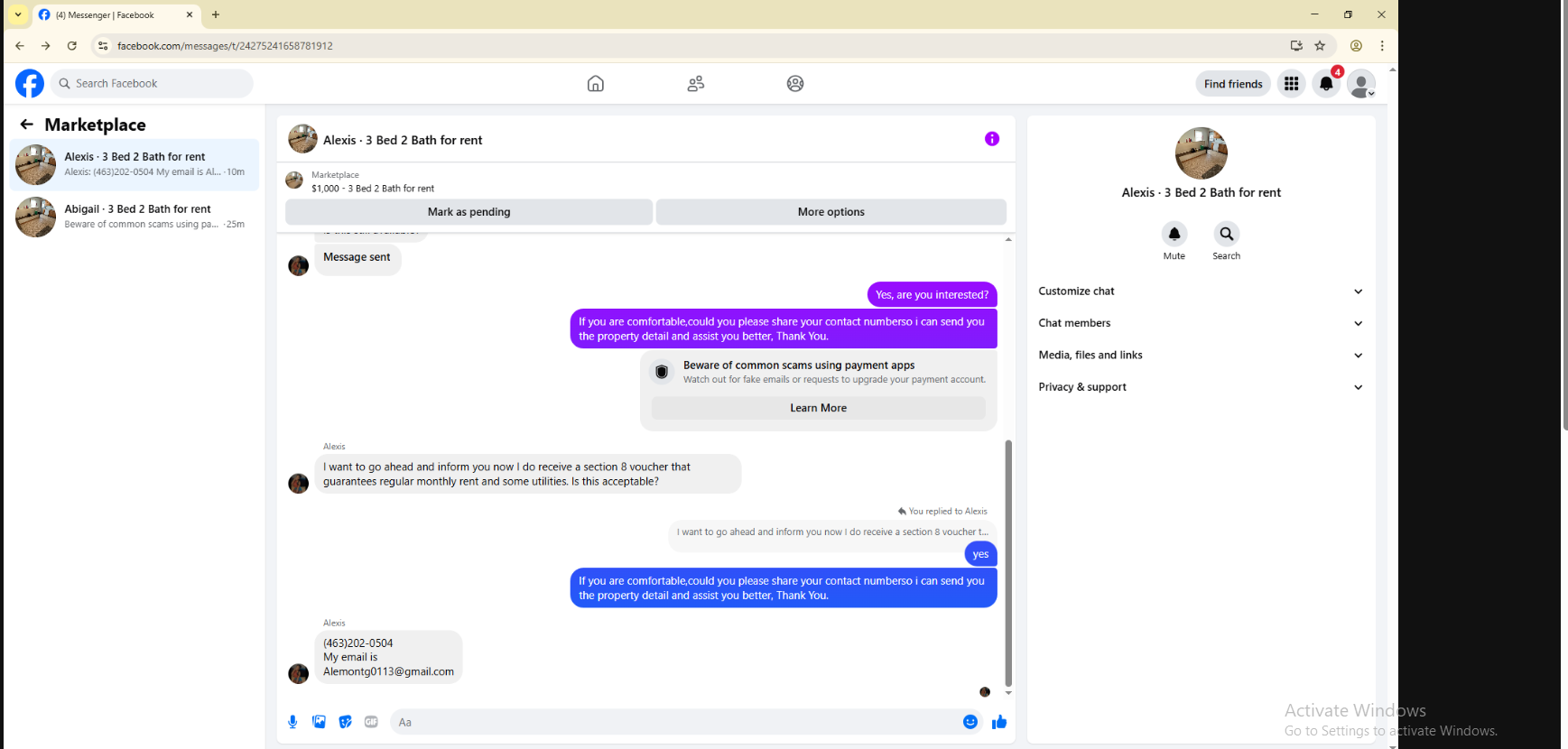Screen dimensions: 1568x749
Task: Click Learn More on scam warning
Action: pos(819,408)
